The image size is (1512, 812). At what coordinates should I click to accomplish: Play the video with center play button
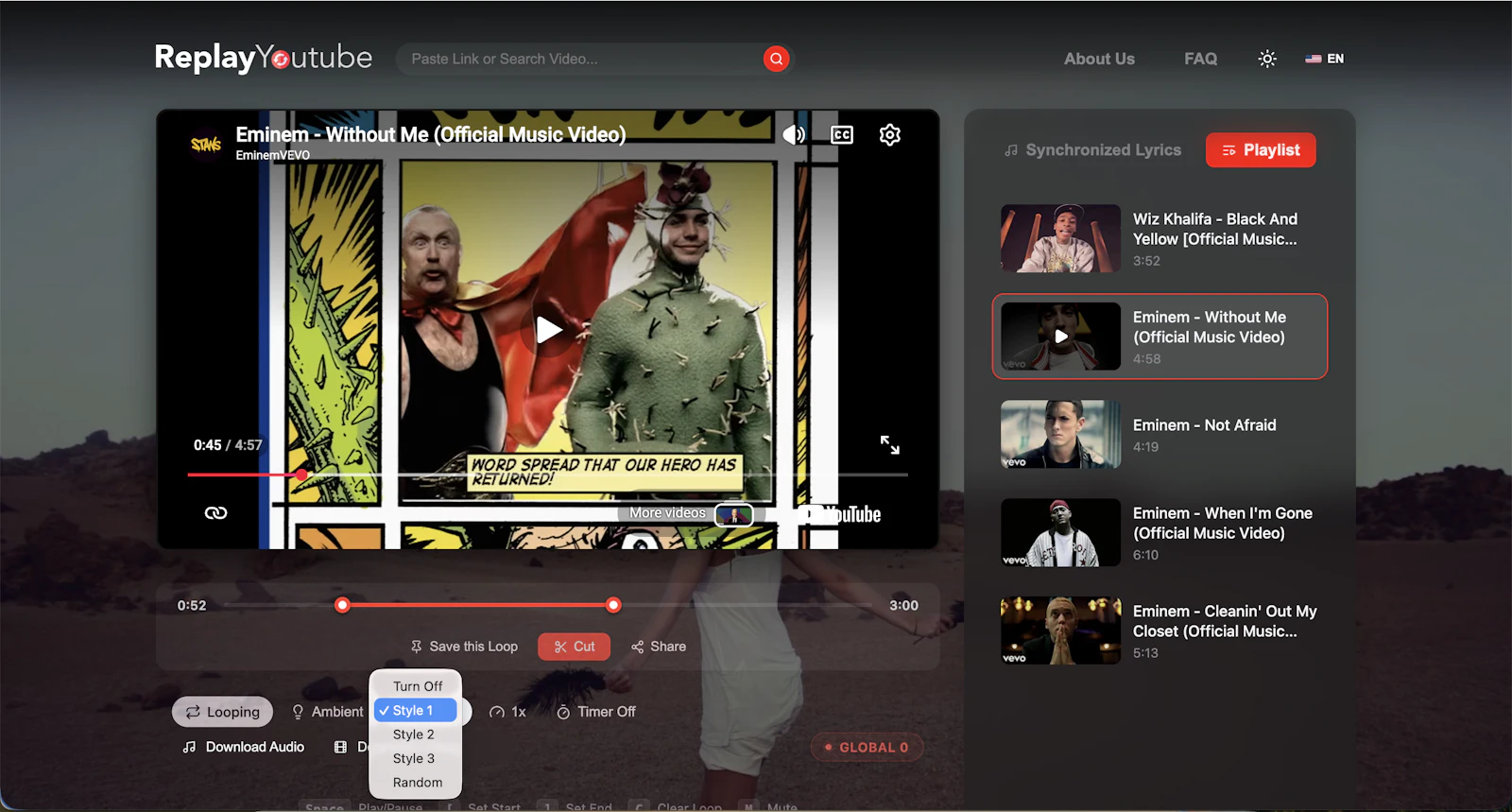click(x=548, y=330)
